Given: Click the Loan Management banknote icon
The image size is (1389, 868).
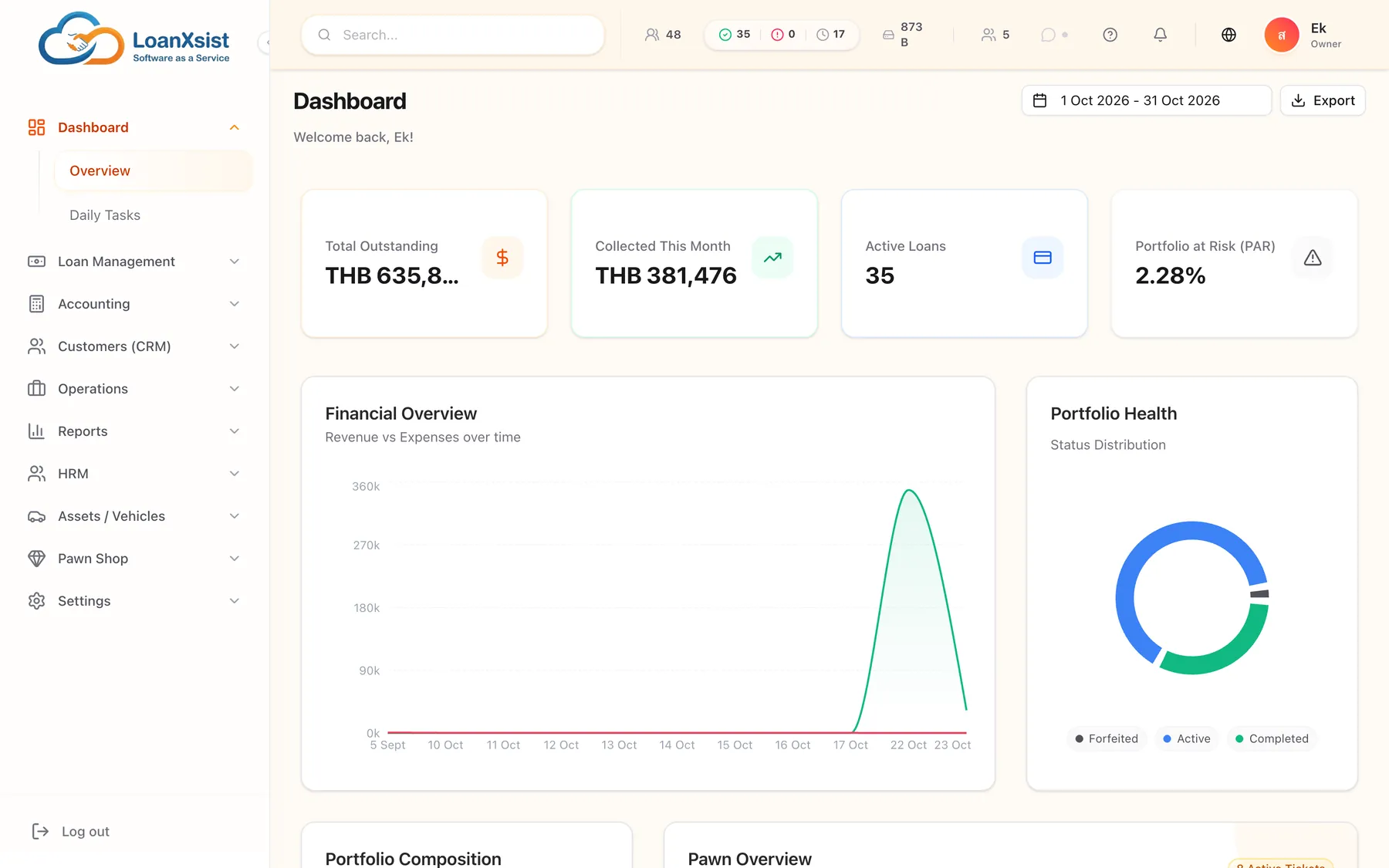Looking at the screenshot, I should click(36, 262).
